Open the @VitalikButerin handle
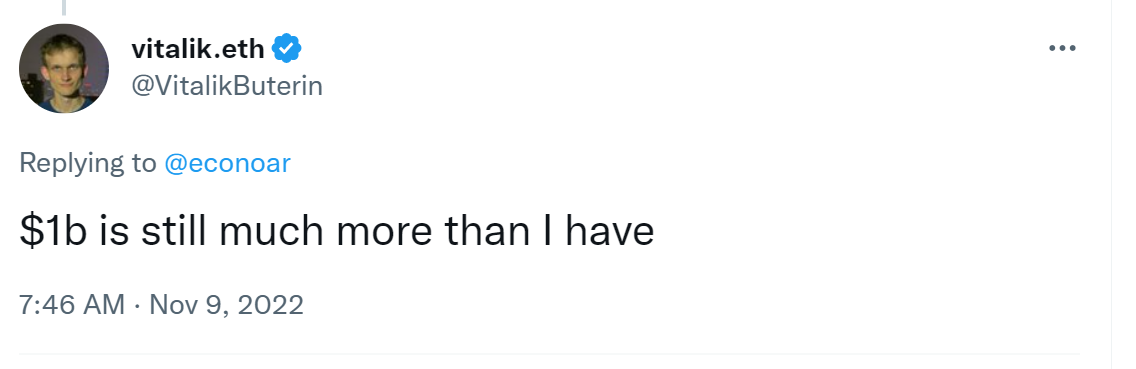The image size is (1136, 369). (x=227, y=86)
